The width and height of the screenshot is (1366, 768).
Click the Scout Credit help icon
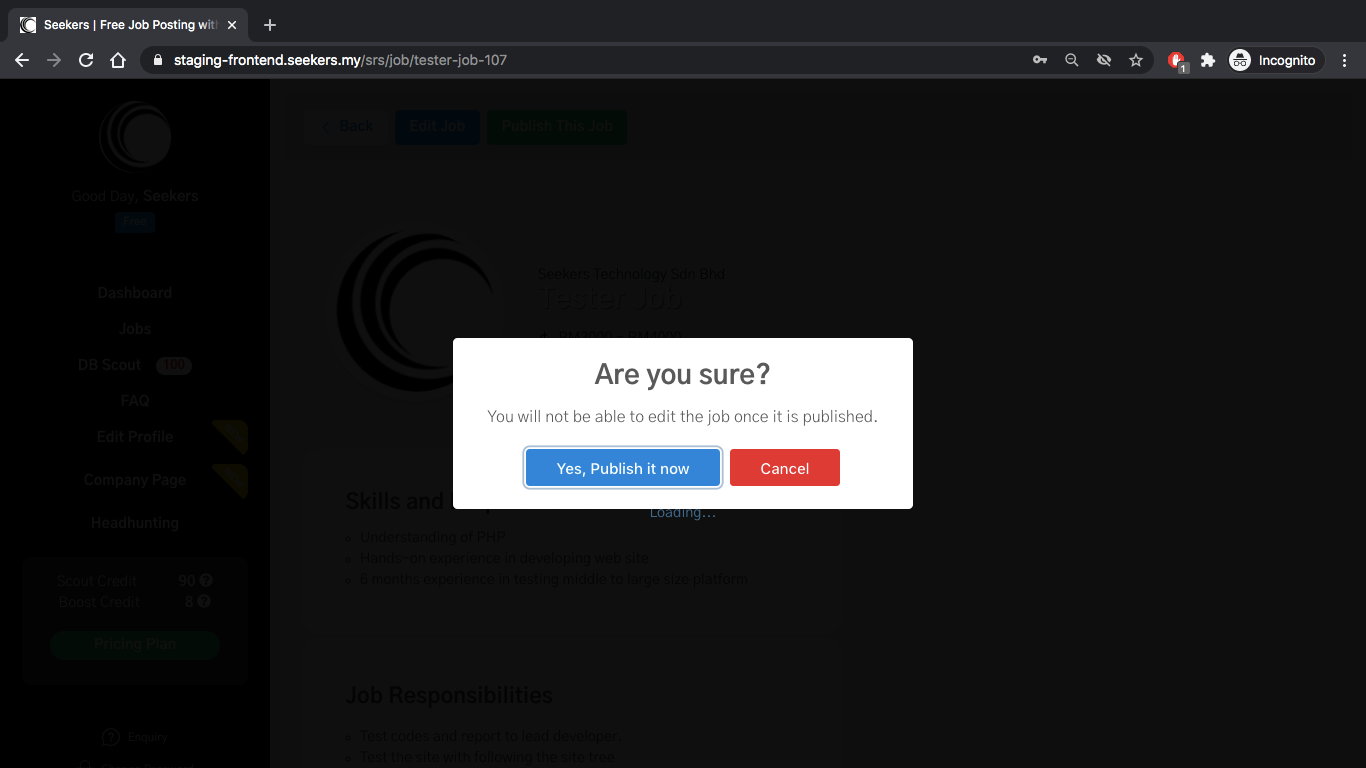(x=205, y=580)
